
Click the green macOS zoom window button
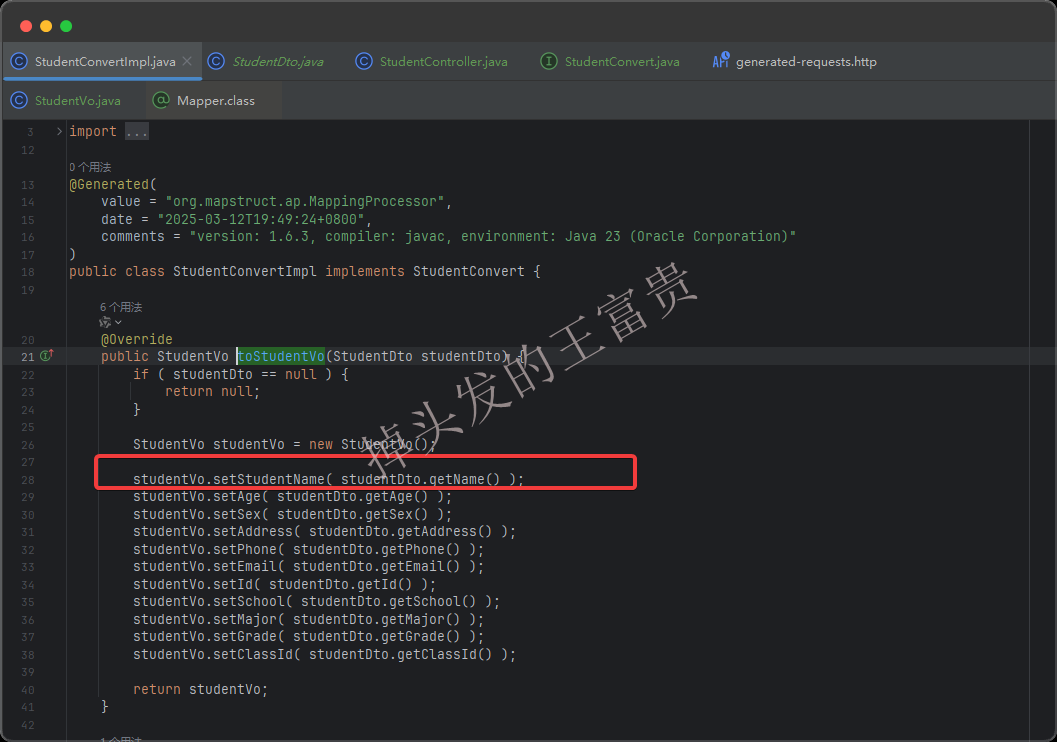click(66, 26)
